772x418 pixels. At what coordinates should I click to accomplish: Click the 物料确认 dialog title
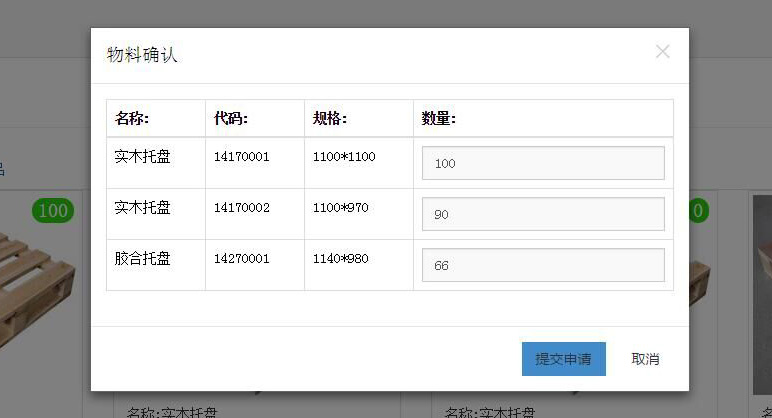[x=142, y=54]
